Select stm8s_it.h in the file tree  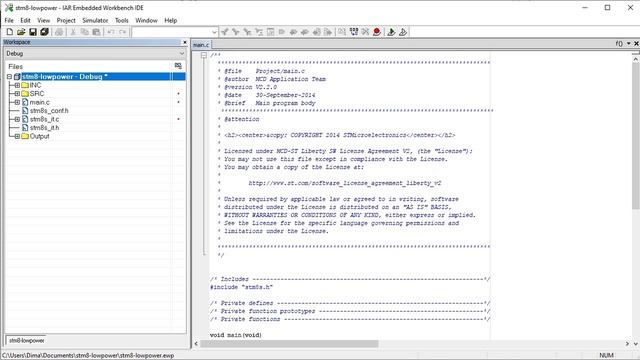pyautogui.click(x=44, y=128)
